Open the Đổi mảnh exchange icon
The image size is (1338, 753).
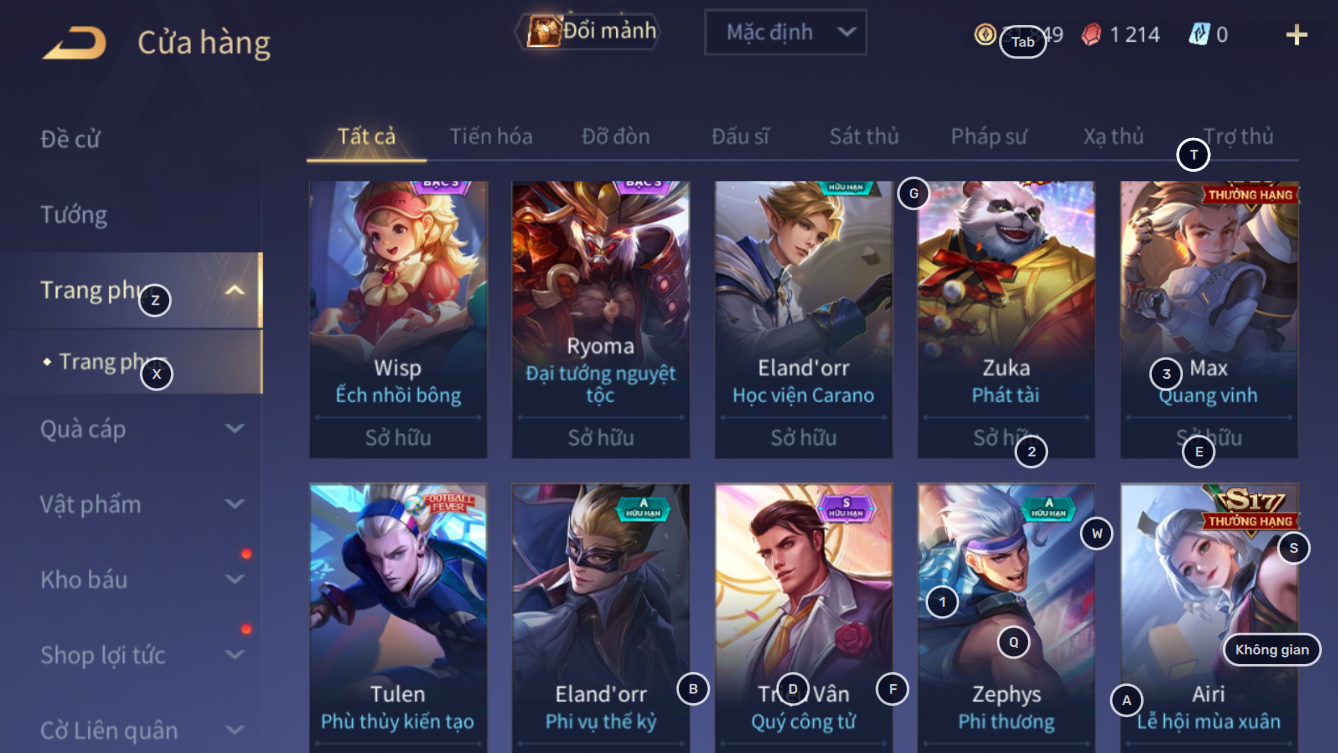(544, 31)
